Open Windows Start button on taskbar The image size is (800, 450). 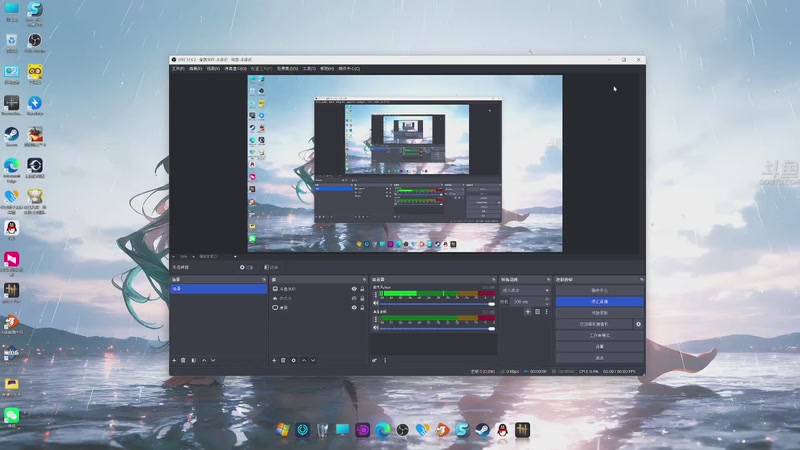click(283, 430)
